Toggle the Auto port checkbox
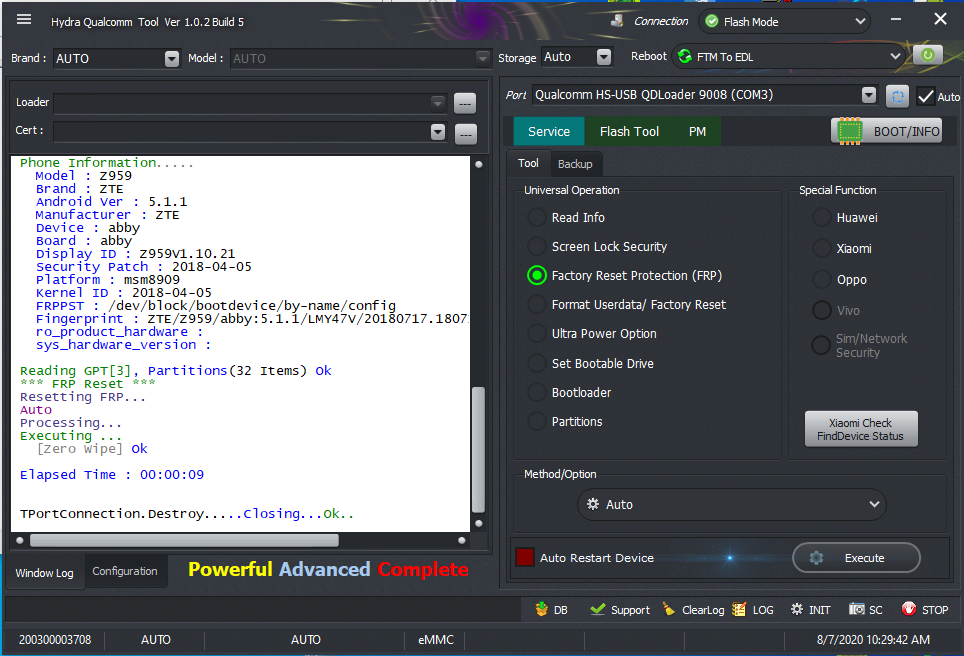 pyautogui.click(x=925, y=96)
